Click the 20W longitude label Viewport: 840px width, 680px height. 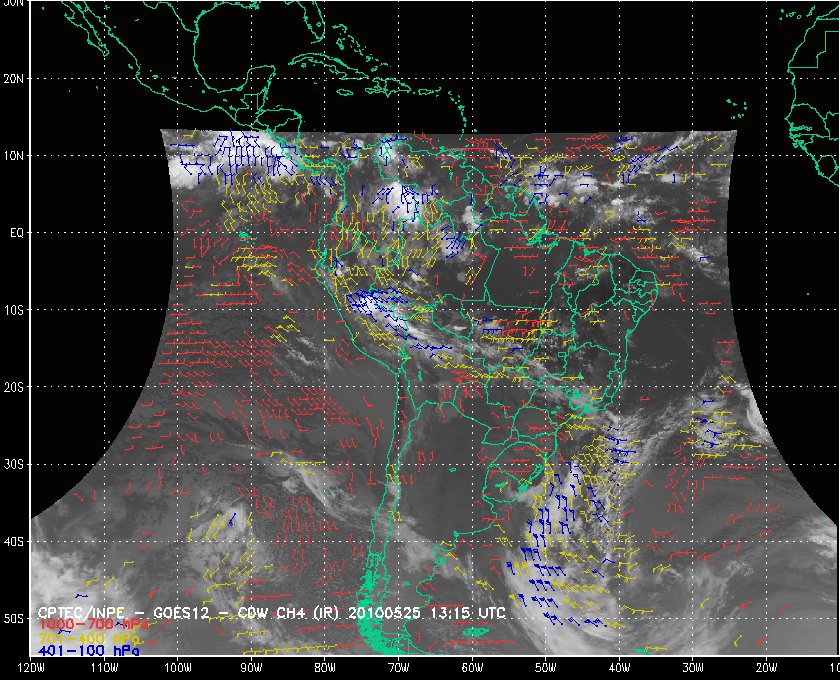click(766, 668)
